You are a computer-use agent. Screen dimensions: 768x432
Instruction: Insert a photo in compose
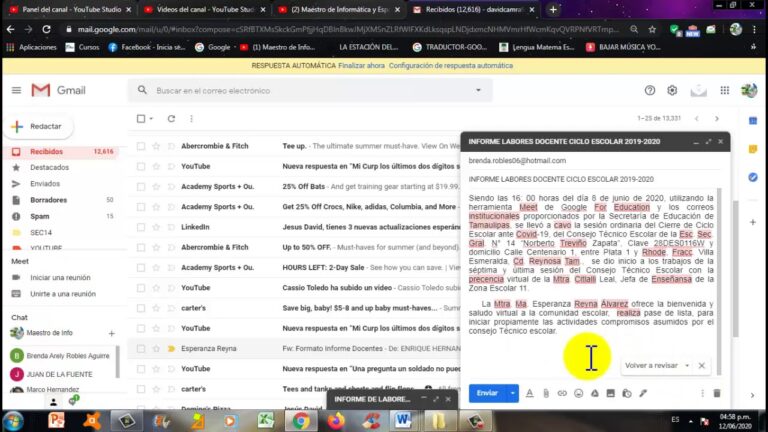point(610,393)
